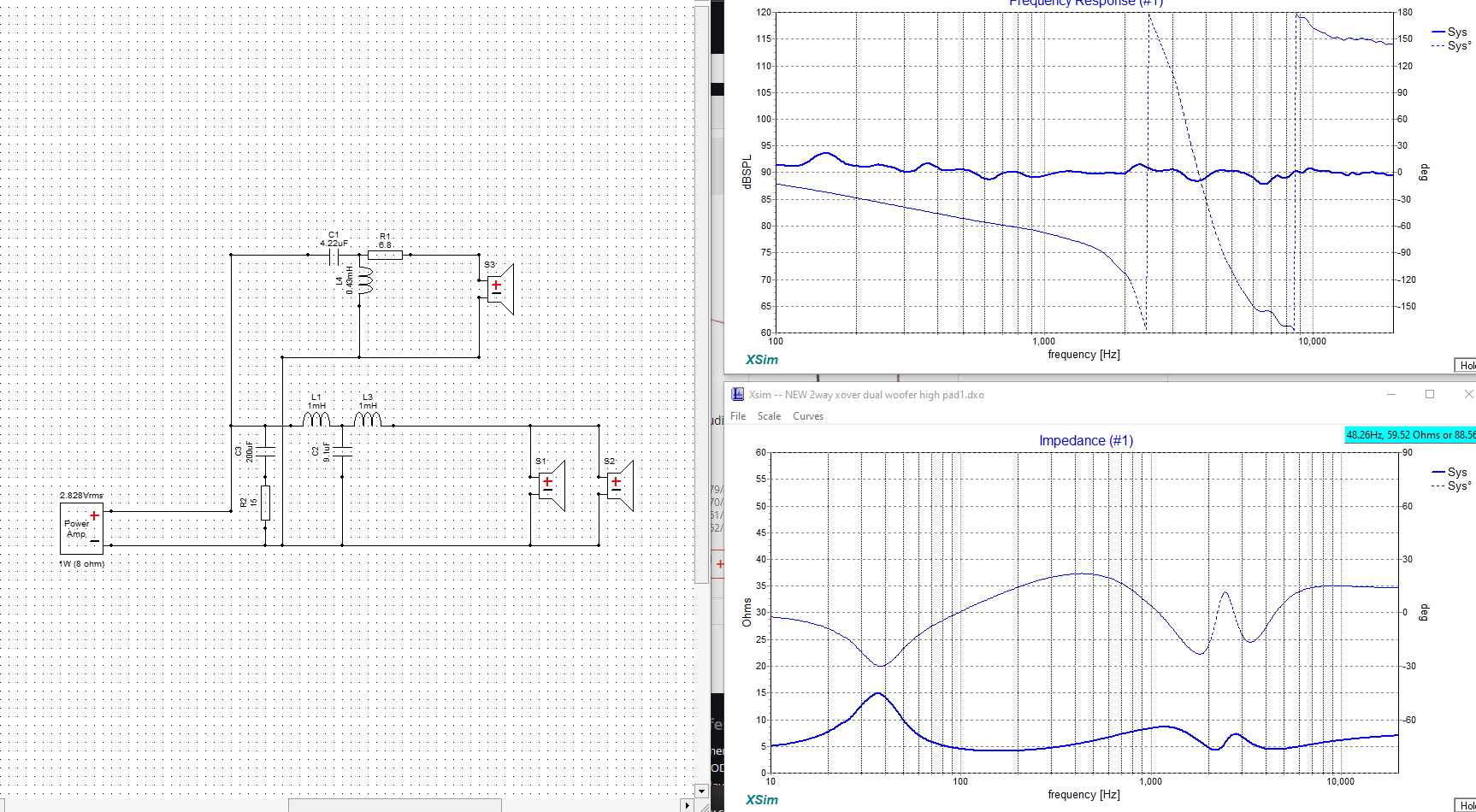Select woofer driver S2
1476x812 pixels.
[620, 485]
